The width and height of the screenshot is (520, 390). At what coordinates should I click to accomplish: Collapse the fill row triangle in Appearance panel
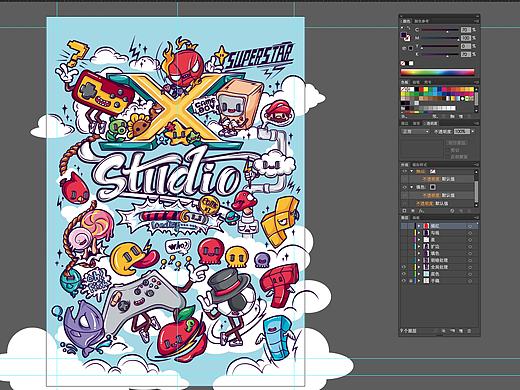411,187
